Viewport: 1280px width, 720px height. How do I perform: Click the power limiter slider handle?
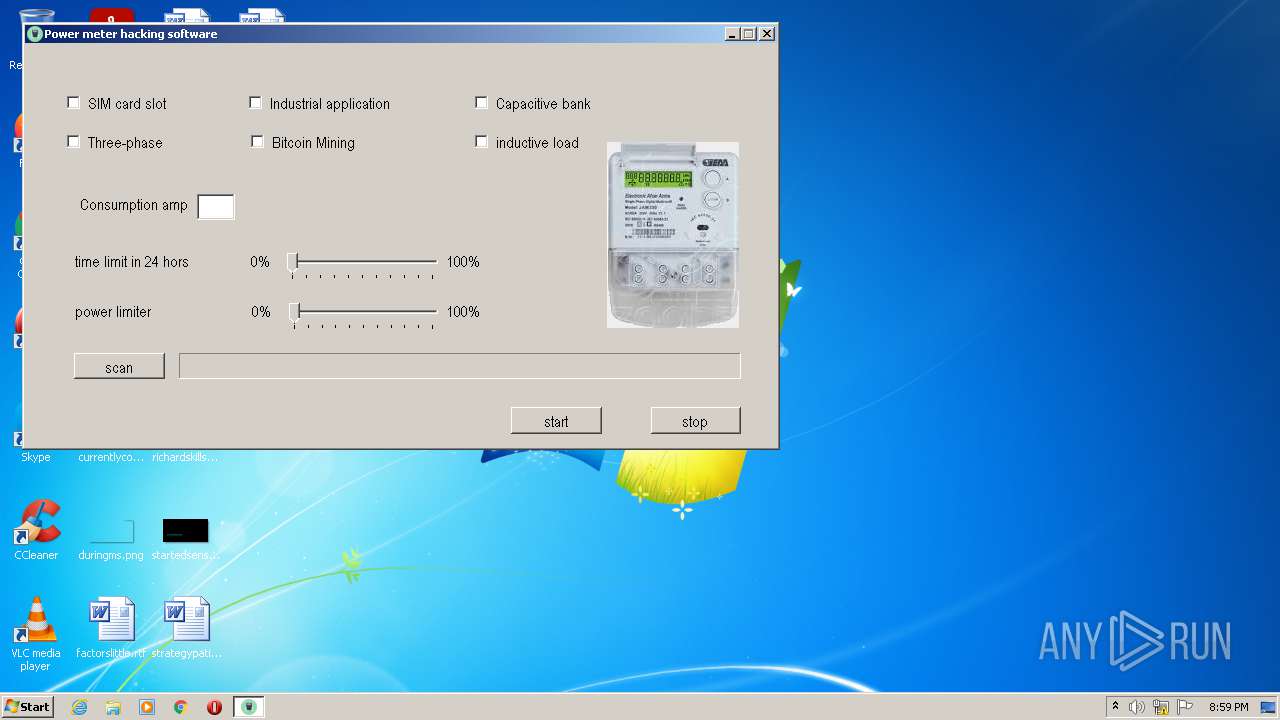(x=295, y=312)
